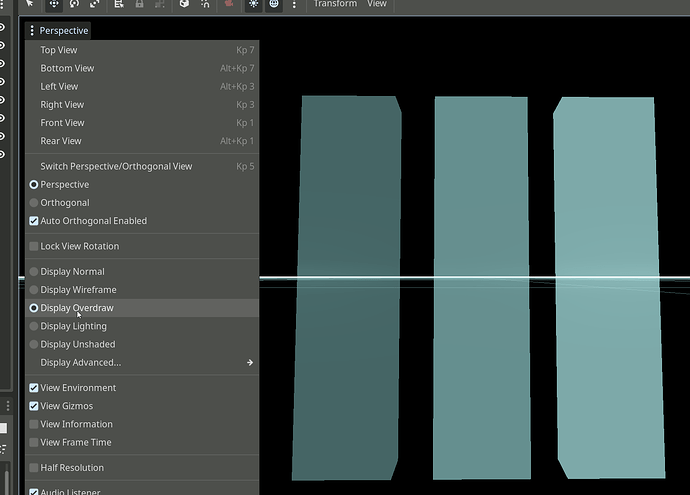Toggle the red camera override icon
This screenshot has width=690, height=495.
coord(229,4)
